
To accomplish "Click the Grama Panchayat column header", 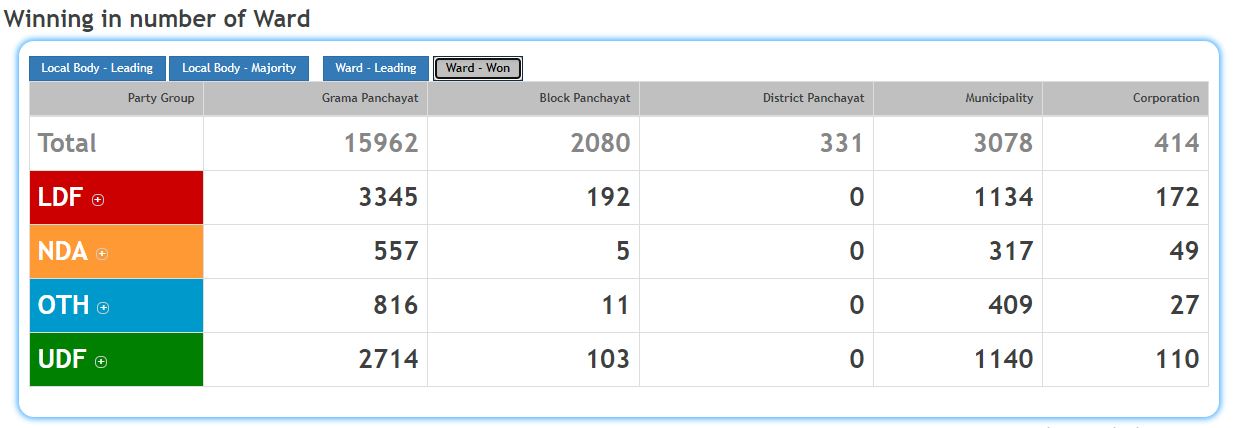I will [x=369, y=98].
